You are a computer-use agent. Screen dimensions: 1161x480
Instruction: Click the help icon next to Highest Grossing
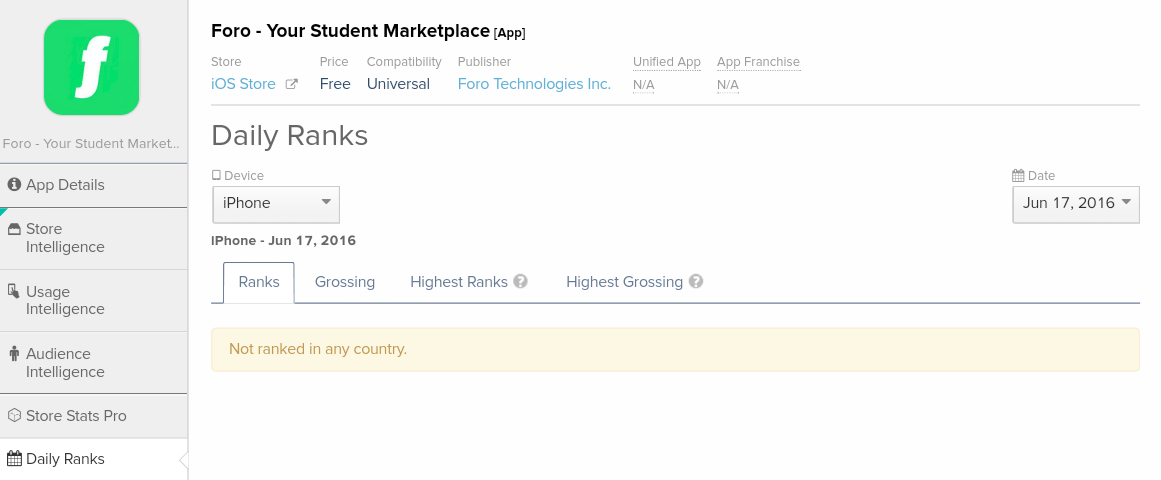[x=696, y=282]
